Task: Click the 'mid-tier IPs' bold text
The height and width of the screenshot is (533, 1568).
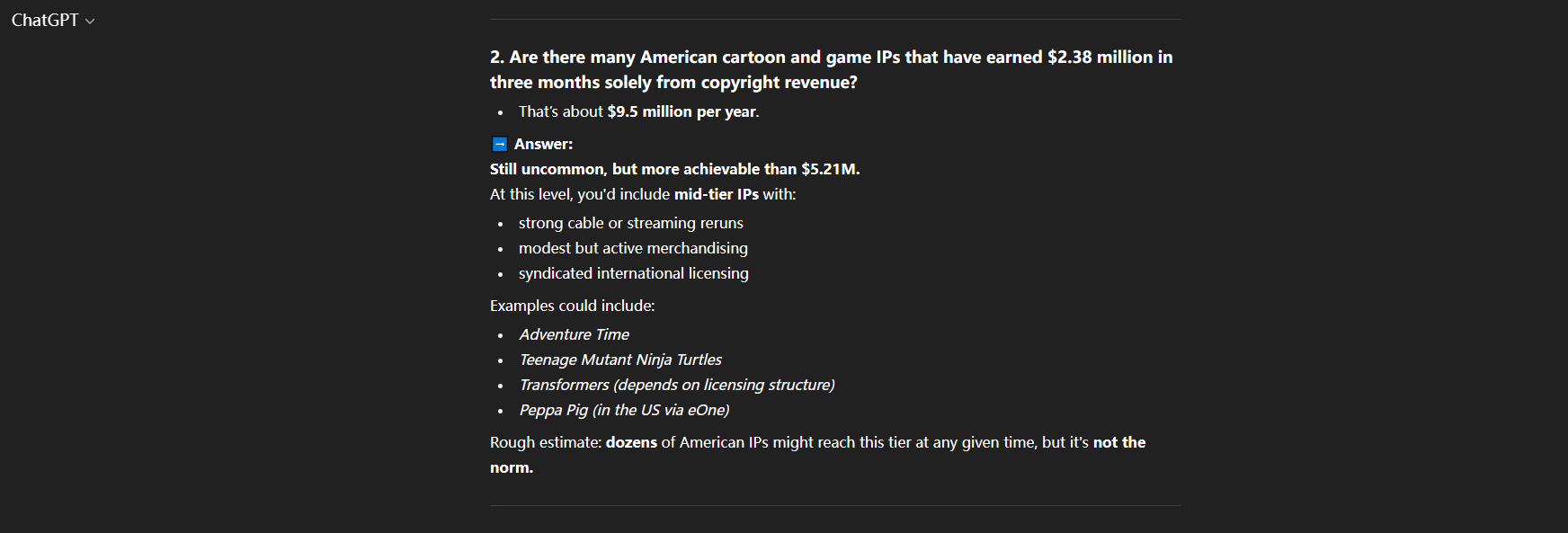Action: 716,194
